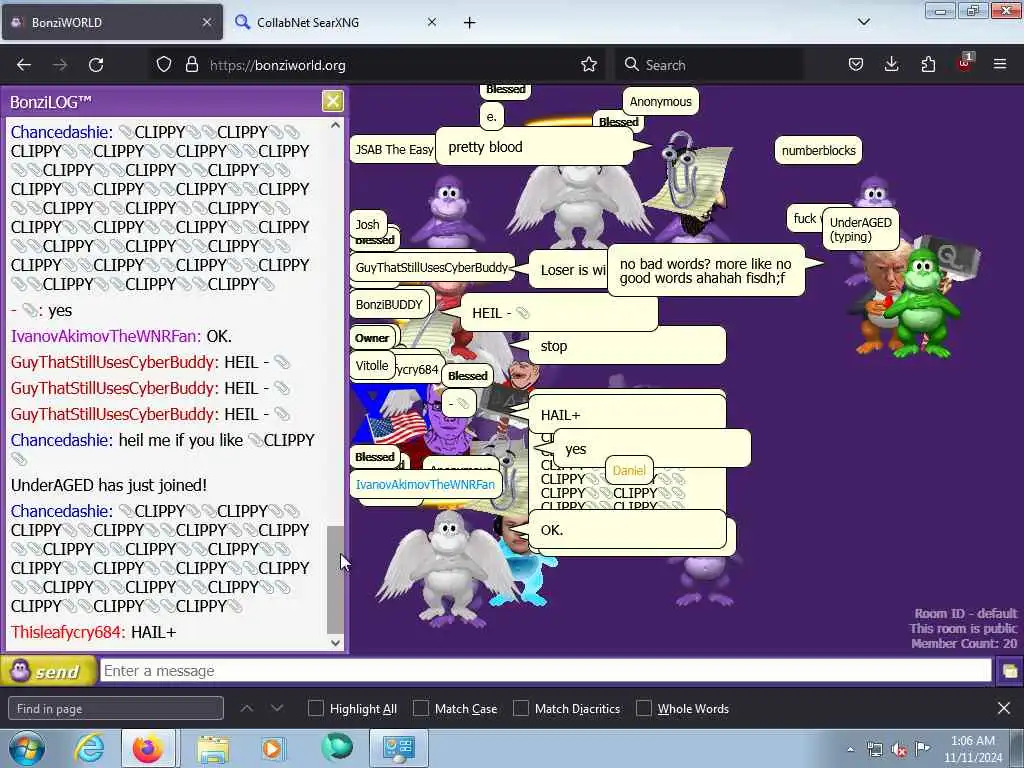Open the Pocket save icon
1024x768 pixels.
tap(856, 65)
